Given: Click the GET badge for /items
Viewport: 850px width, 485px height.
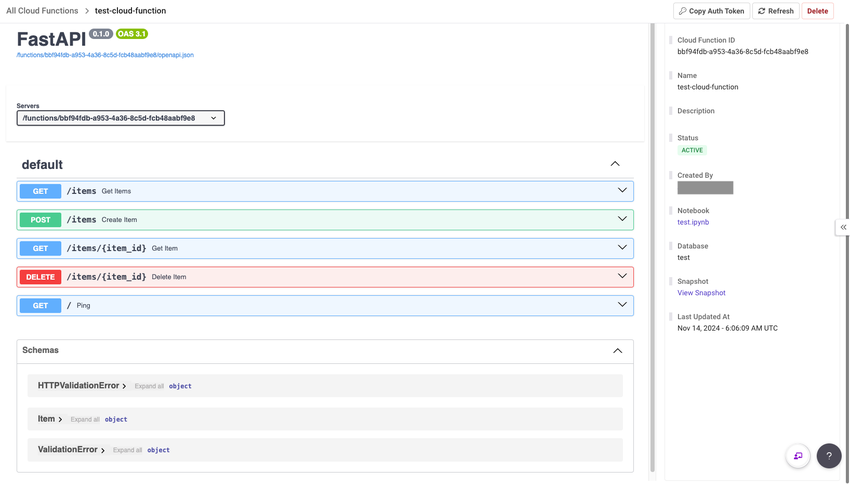Looking at the screenshot, I should [40, 191].
